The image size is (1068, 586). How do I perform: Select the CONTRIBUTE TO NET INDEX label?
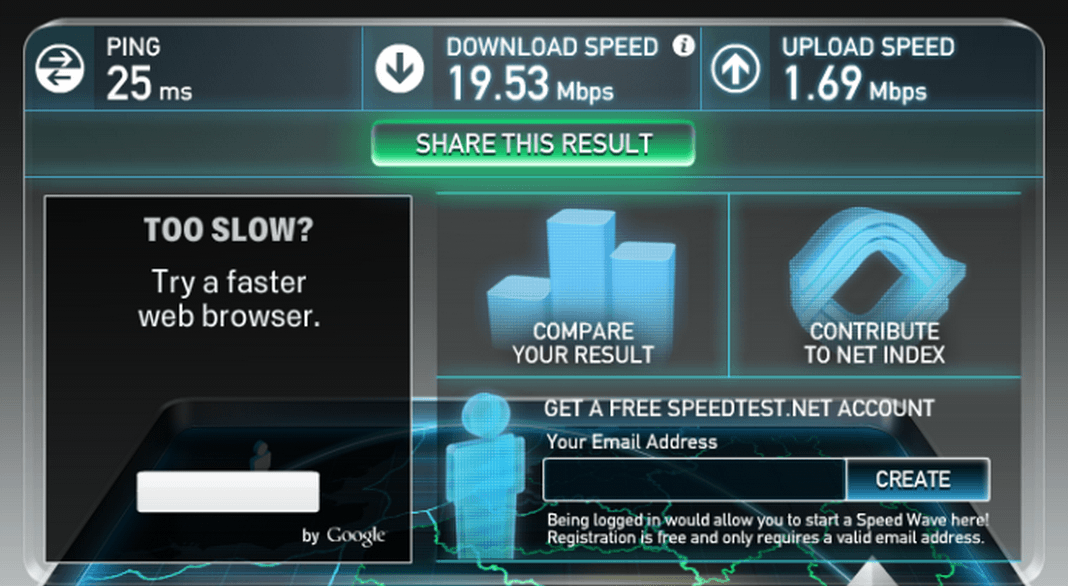point(875,343)
